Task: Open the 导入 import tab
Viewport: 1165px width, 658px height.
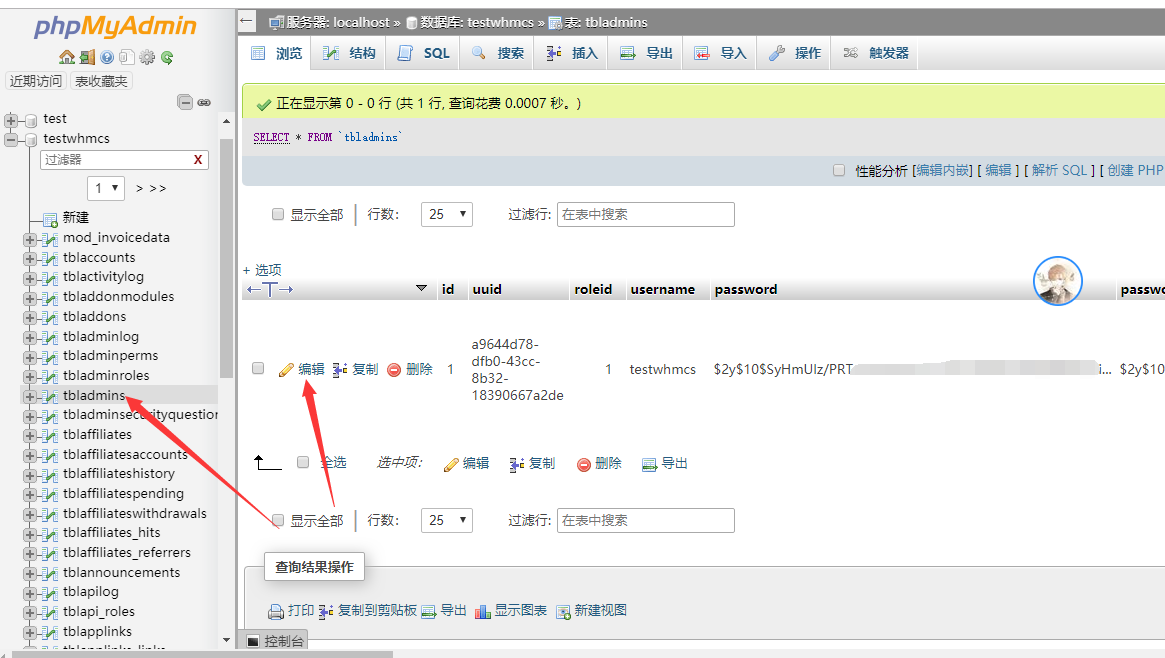Action: pos(720,53)
